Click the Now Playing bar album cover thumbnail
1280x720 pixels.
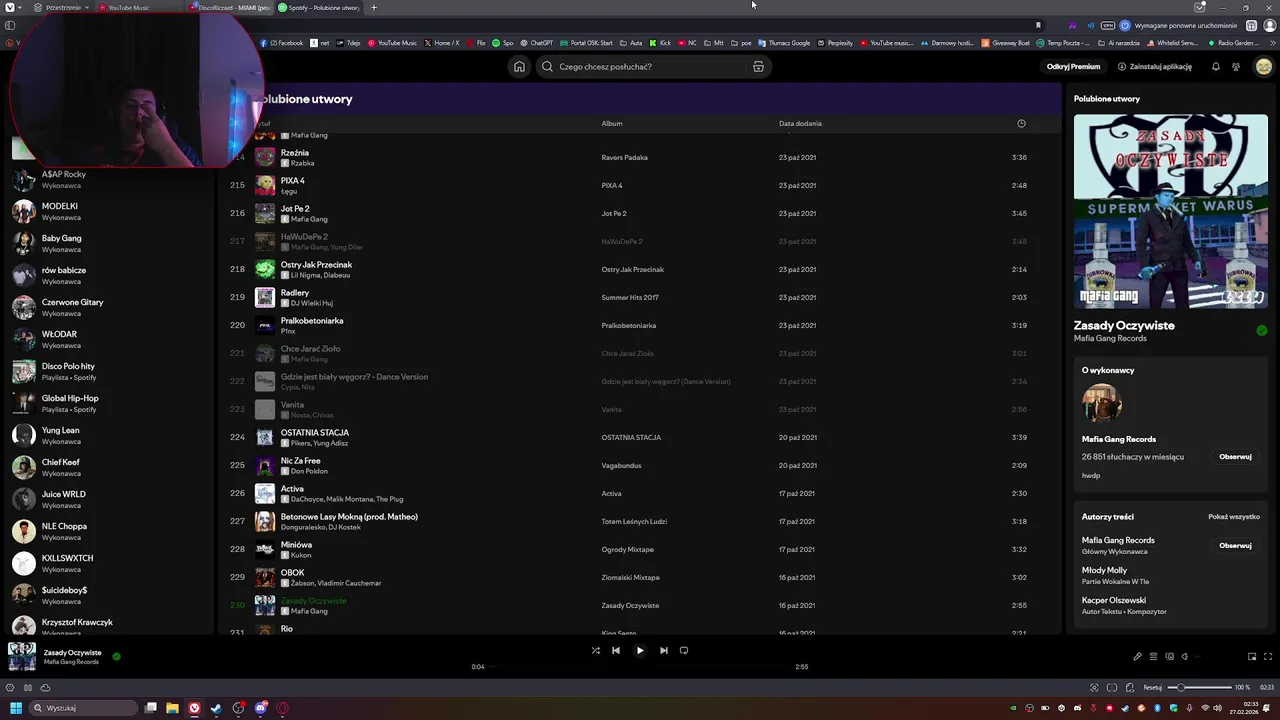pyautogui.click(x=22, y=656)
